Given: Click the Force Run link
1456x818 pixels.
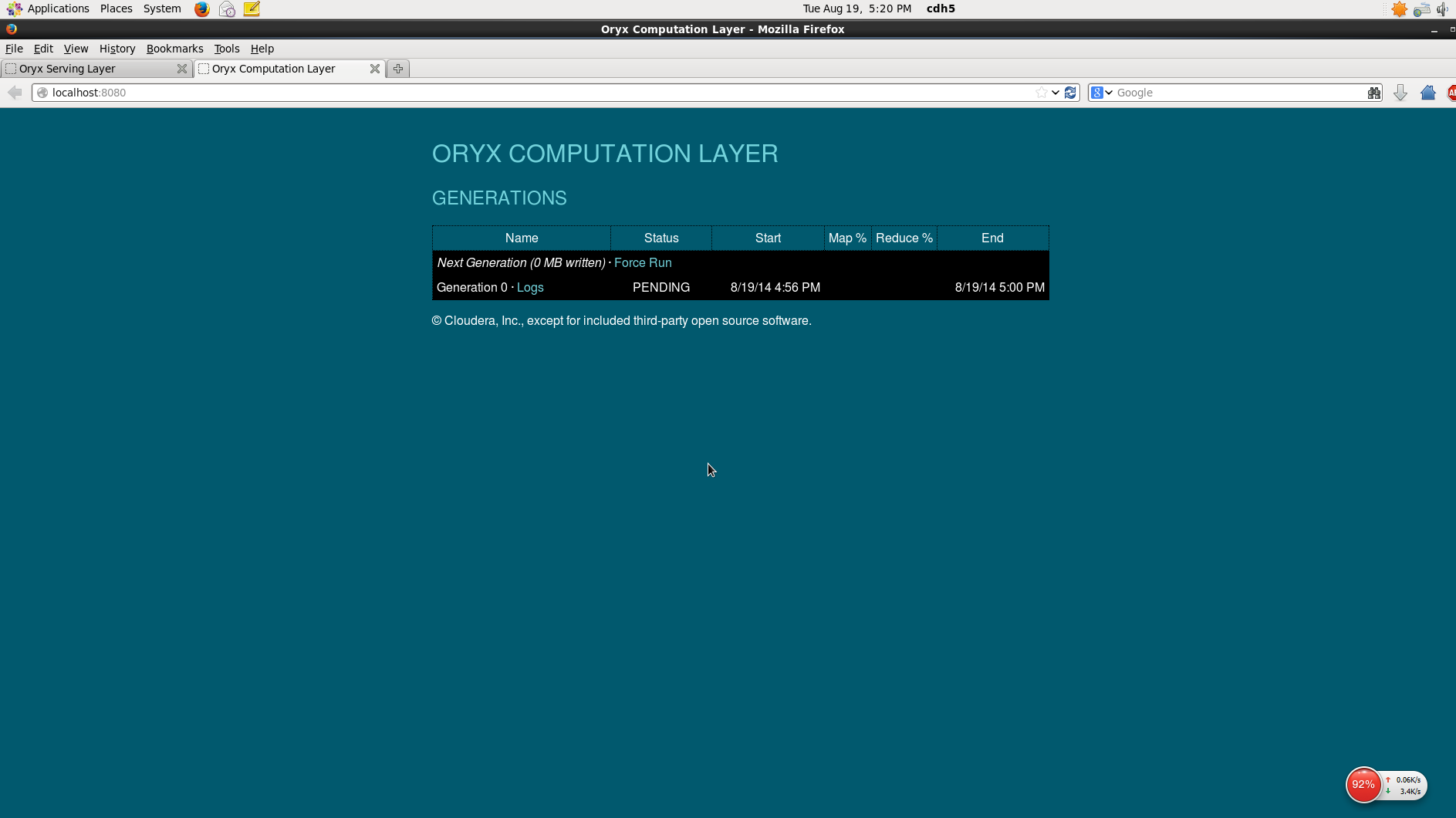Looking at the screenshot, I should pos(643,262).
